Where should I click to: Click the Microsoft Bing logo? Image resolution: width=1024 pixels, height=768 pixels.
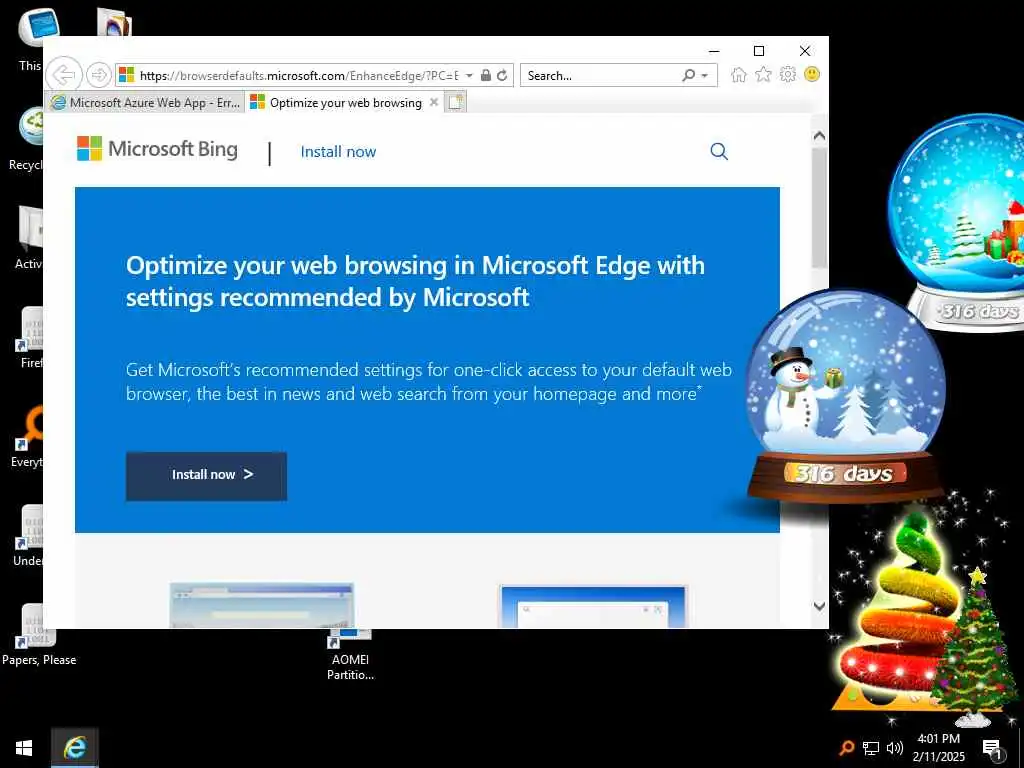157,149
